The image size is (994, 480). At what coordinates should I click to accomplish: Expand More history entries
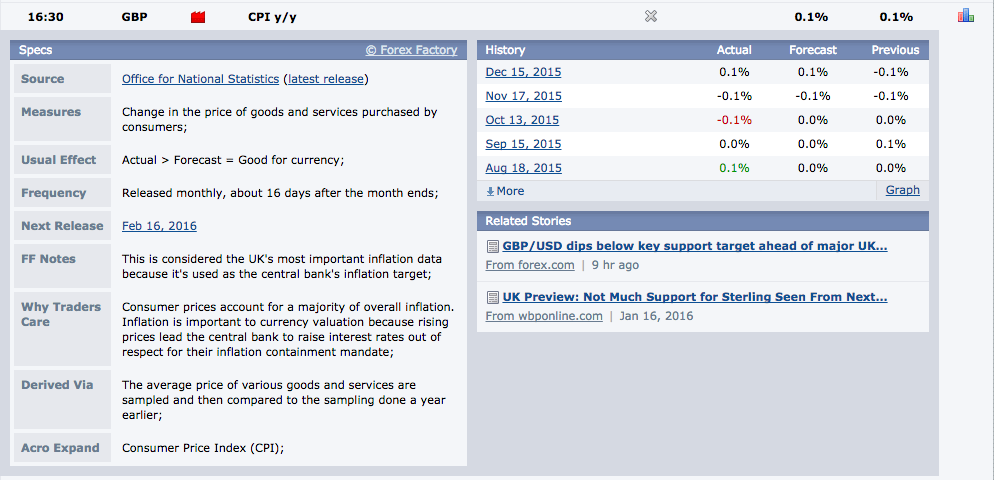coord(505,191)
